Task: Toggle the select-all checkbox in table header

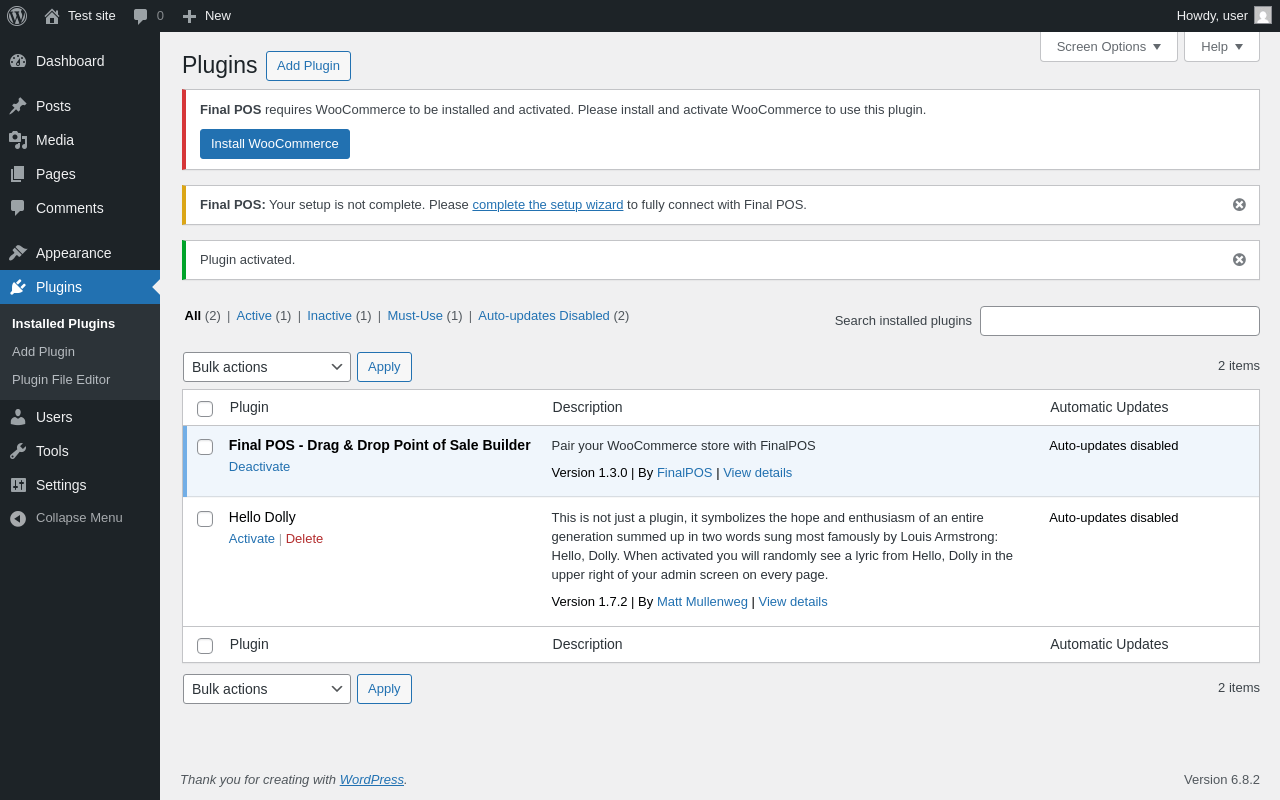Action: pos(205,409)
